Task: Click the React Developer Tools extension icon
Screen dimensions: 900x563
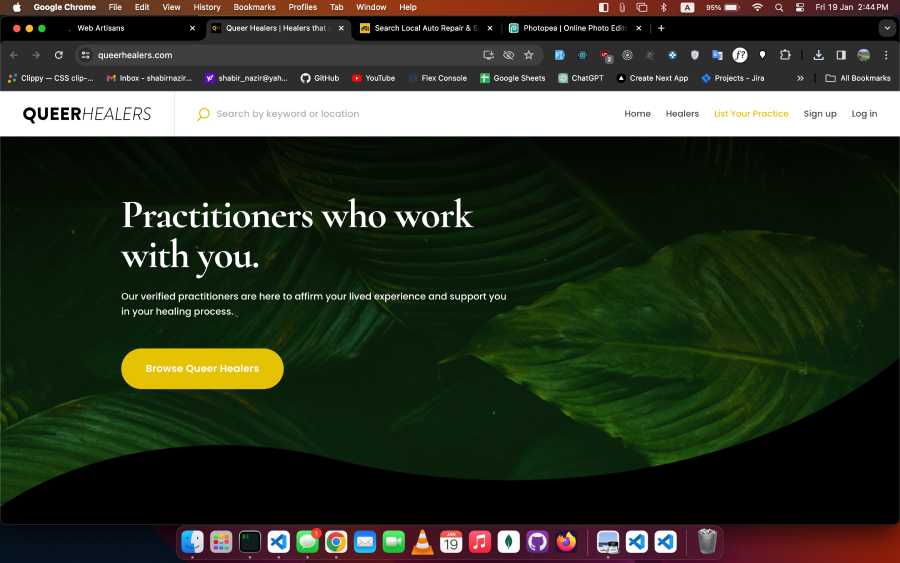Action: coord(582,55)
